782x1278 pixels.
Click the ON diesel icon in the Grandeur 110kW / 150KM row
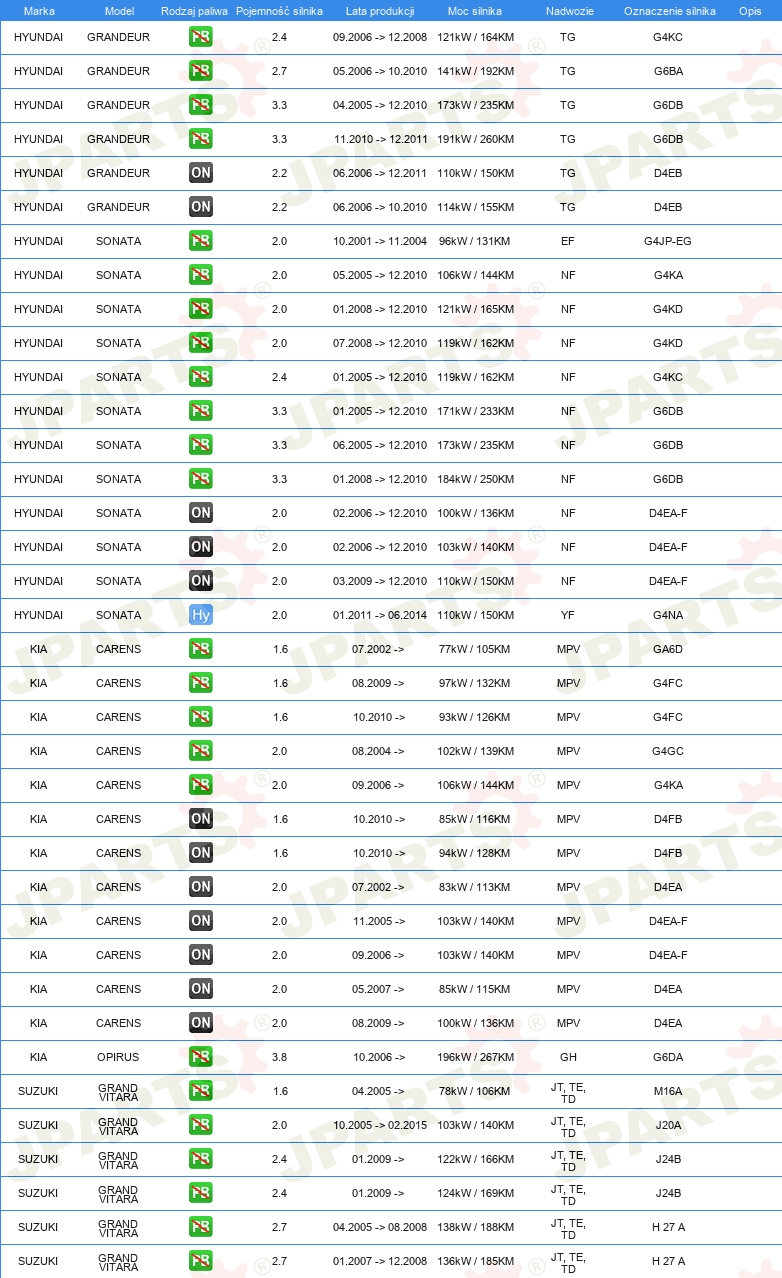(x=201, y=173)
